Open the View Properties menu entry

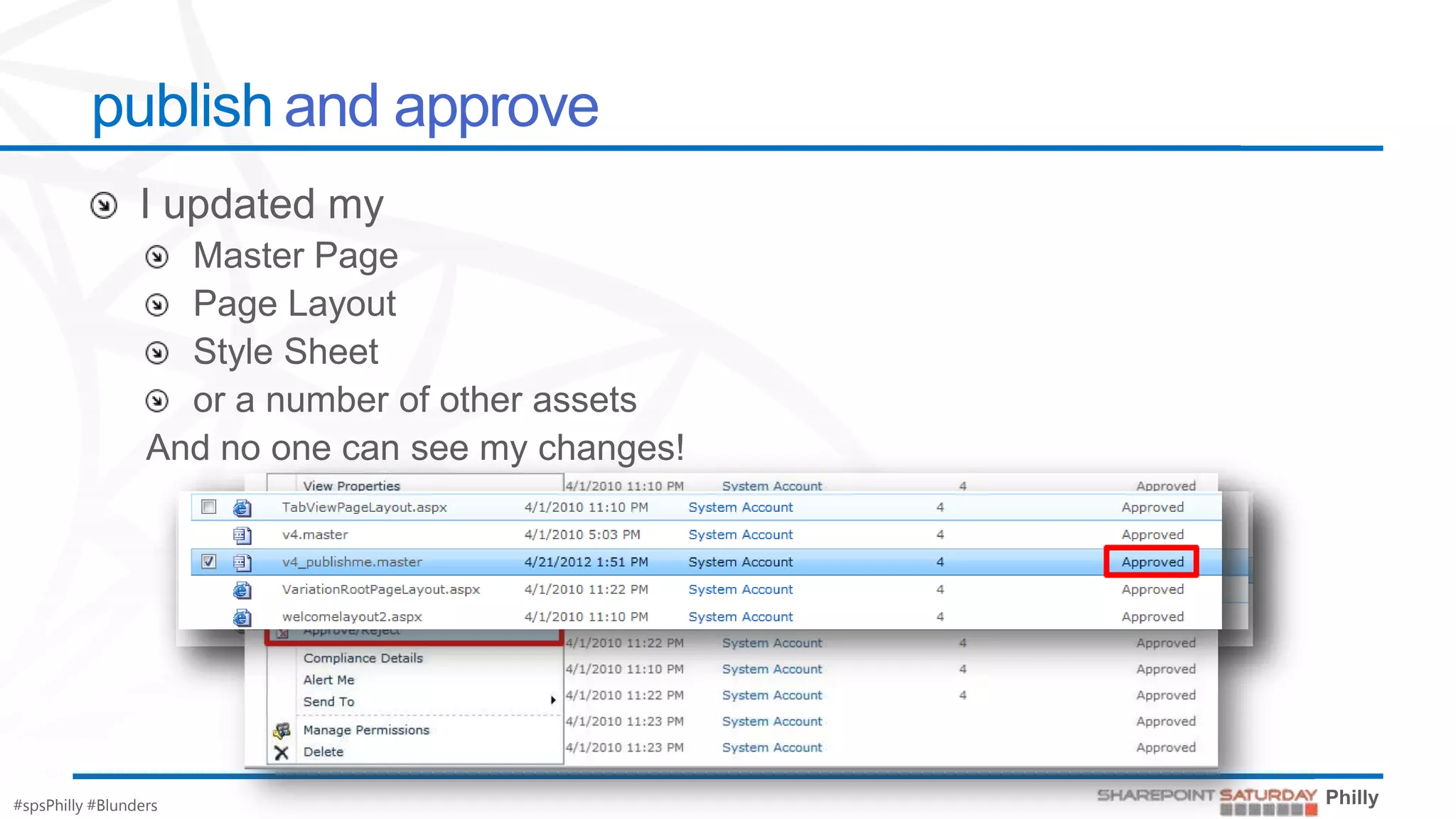[x=351, y=486]
